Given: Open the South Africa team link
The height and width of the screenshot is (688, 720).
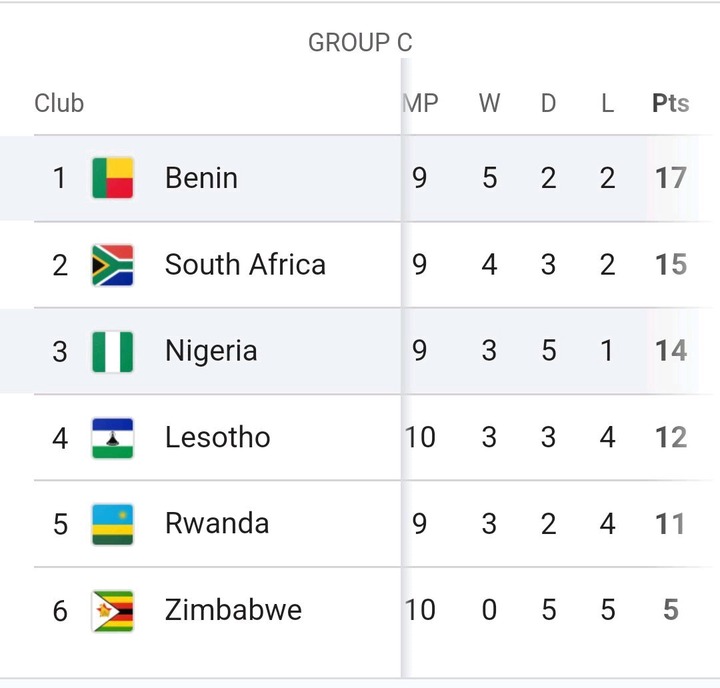Looking at the screenshot, I should pos(245,265).
